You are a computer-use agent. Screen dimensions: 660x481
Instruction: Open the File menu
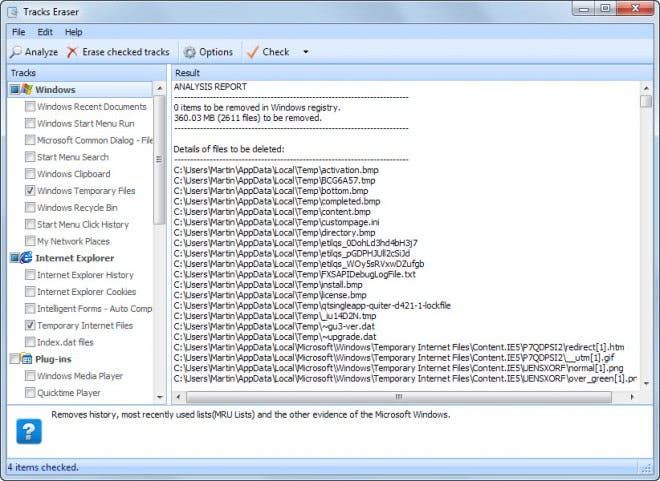coord(19,32)
